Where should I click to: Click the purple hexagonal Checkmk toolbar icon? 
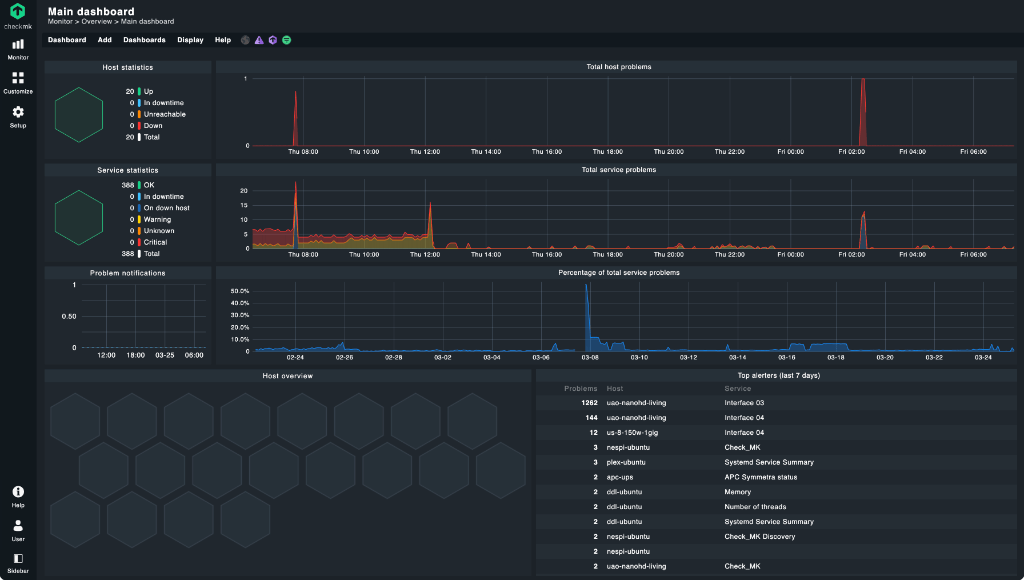coord(273,39)
